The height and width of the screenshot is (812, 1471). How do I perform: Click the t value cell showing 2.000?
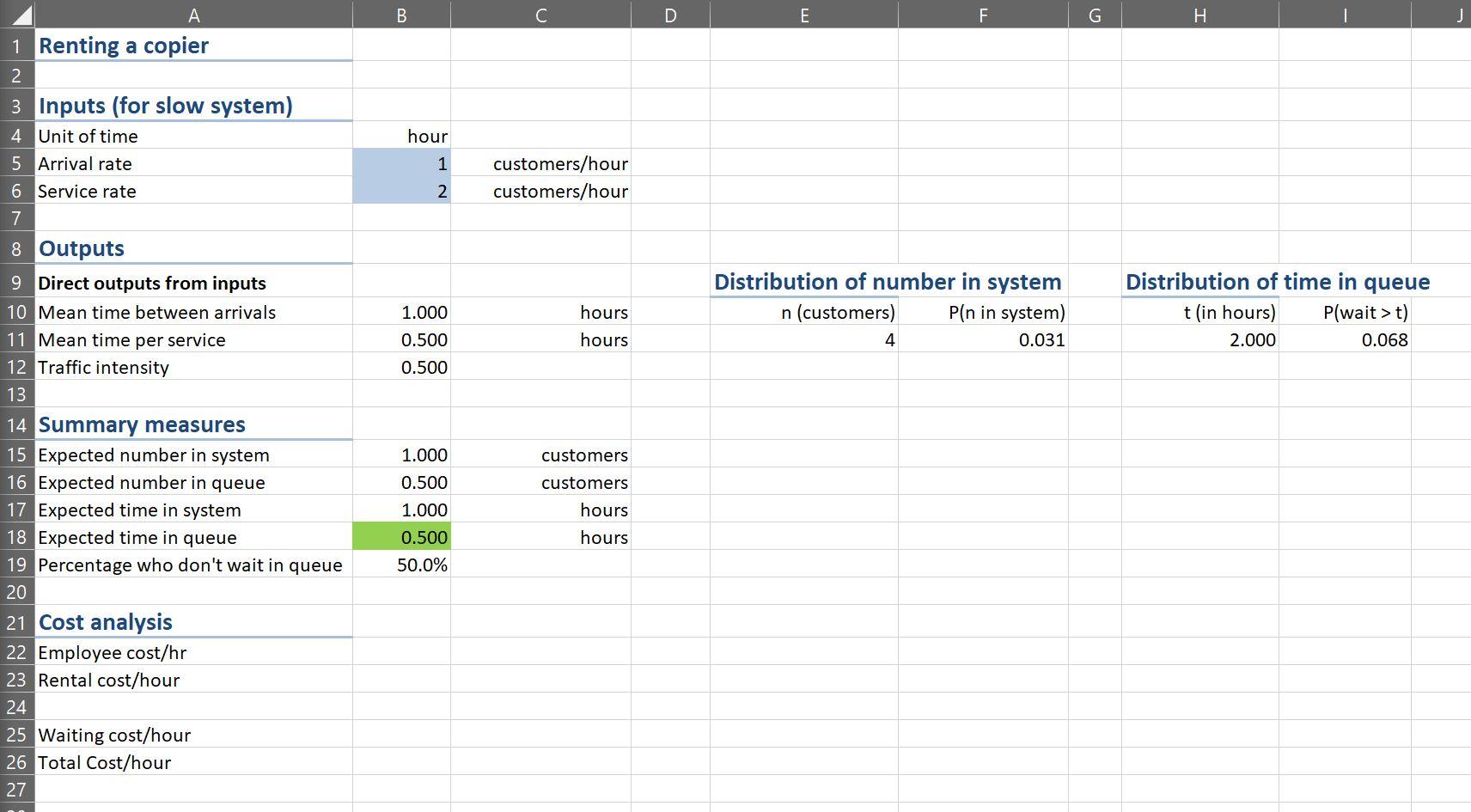click(x=1200, y=339)
